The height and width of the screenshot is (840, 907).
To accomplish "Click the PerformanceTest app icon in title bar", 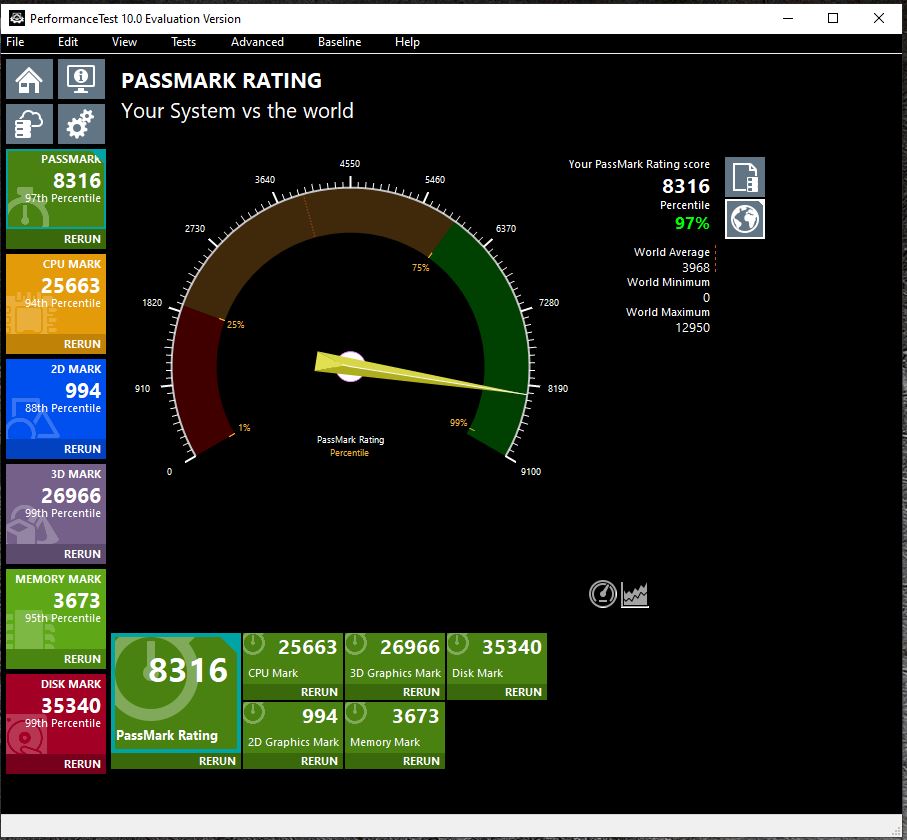I will point(16,18).
